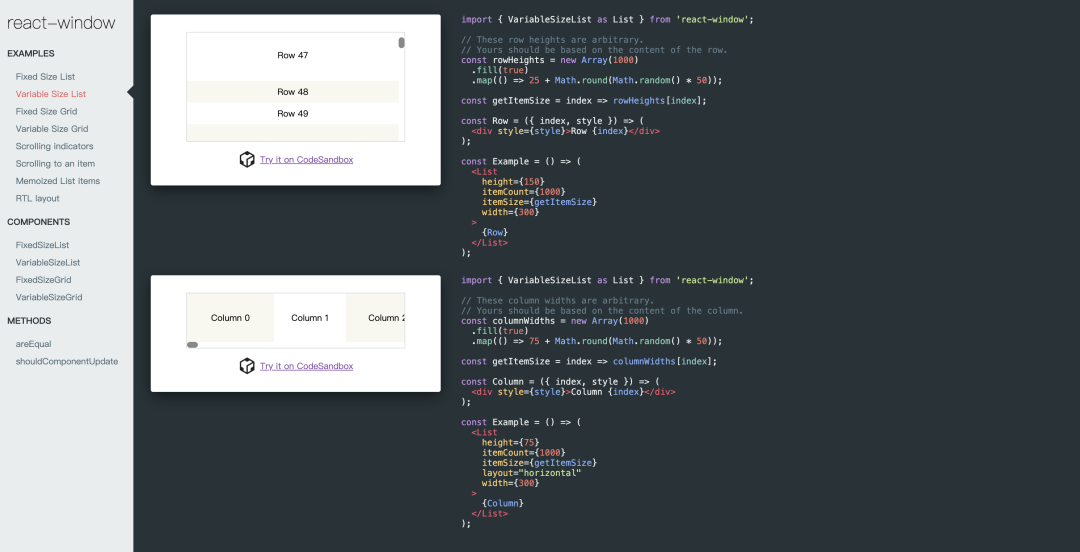The height and width of the screenshot is (552, 1080).
Task: Click the CodeSandbox cube icon under the Column list
Action: 247,366
